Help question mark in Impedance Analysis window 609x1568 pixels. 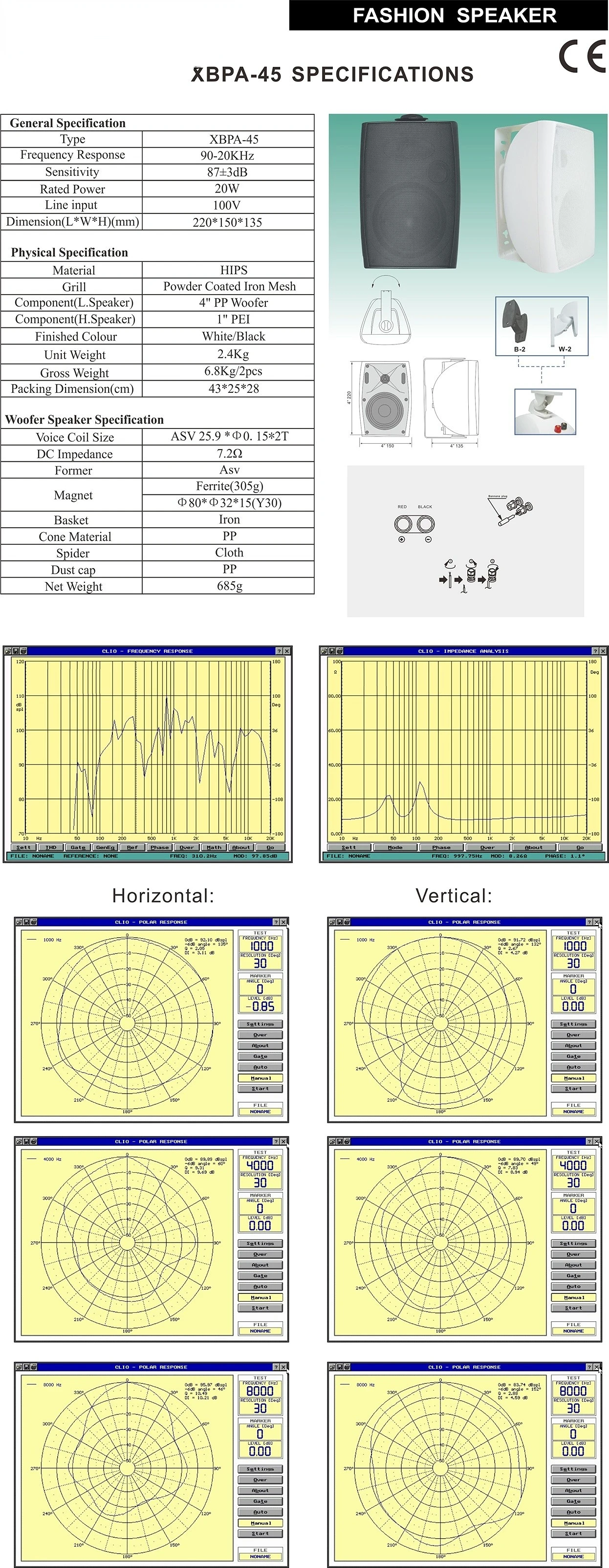tap(596, 651)
